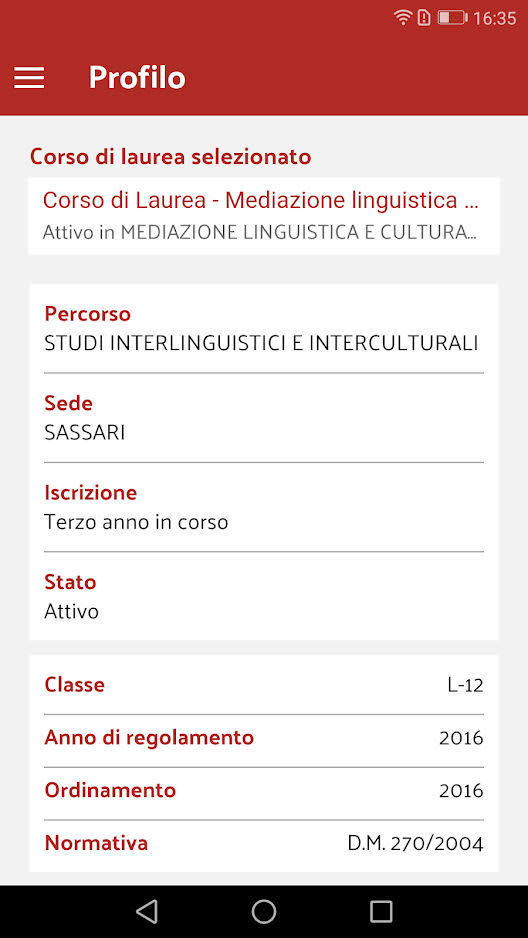Tap the 16:35 clock in status bar

click(x=495, y=19)
